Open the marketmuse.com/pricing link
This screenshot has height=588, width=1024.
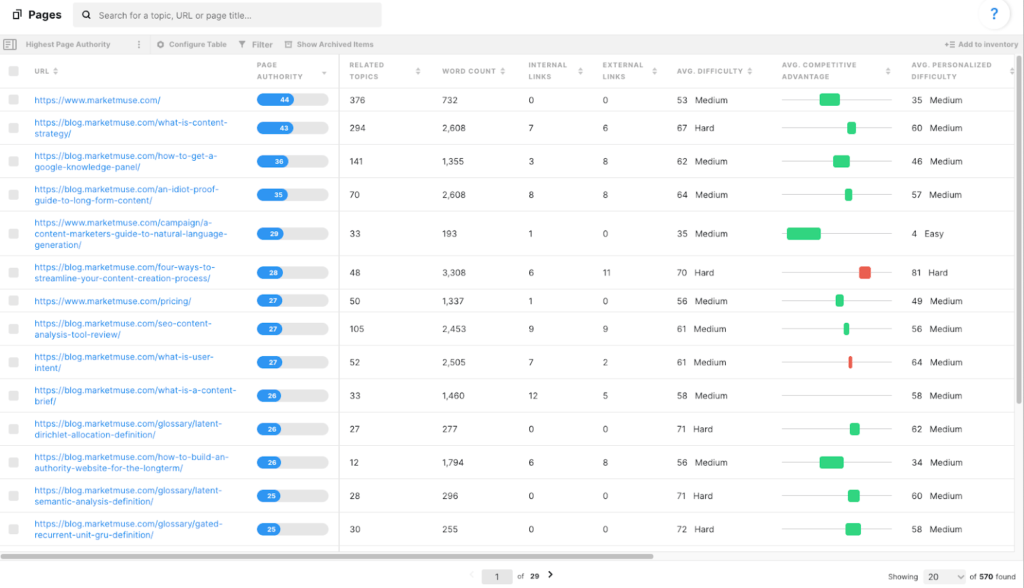tap(112, 301)
